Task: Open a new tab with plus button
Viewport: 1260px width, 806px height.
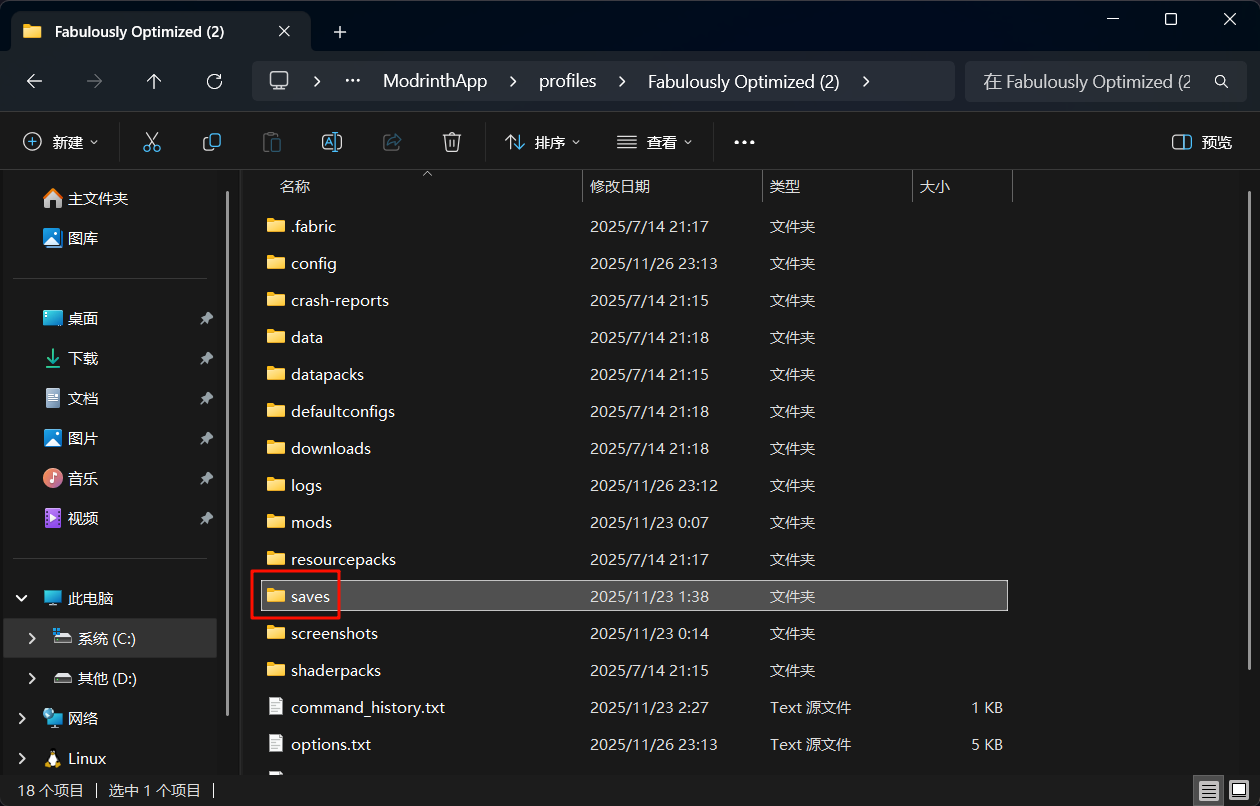Action: tap(340, 32)
